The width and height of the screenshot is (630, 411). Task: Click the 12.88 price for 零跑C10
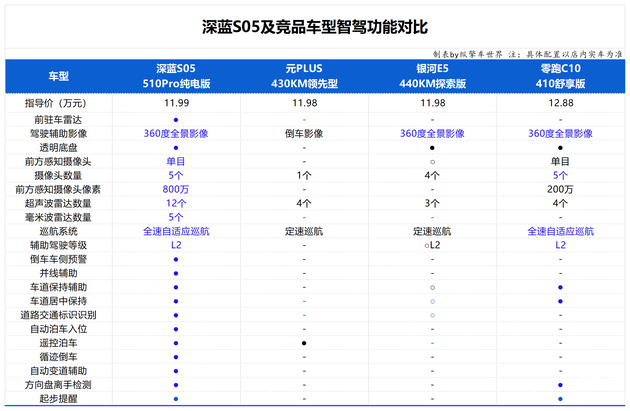pyautogui.click(x=560, y=103)
